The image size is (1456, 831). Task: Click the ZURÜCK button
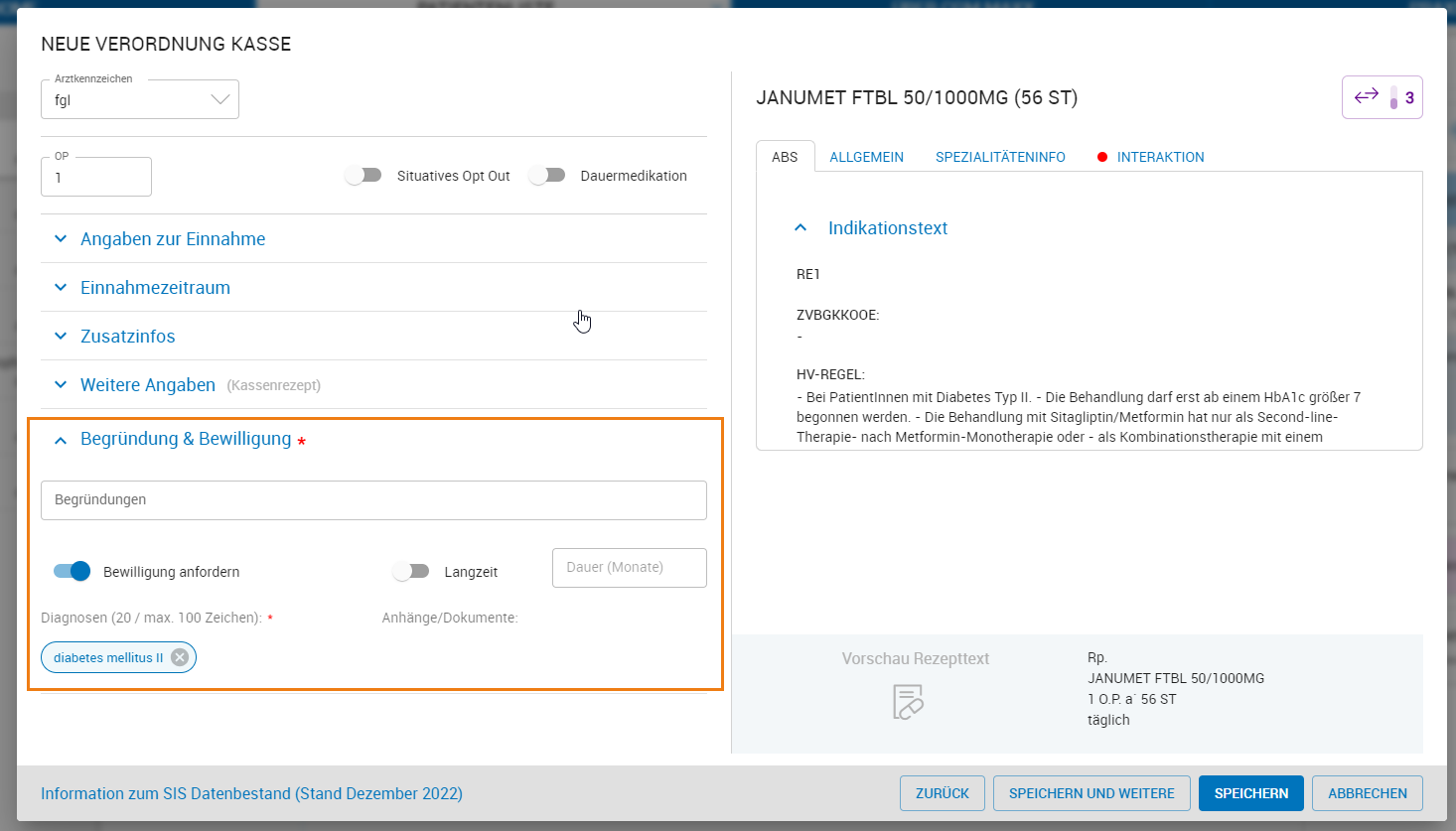pos(943,793)
